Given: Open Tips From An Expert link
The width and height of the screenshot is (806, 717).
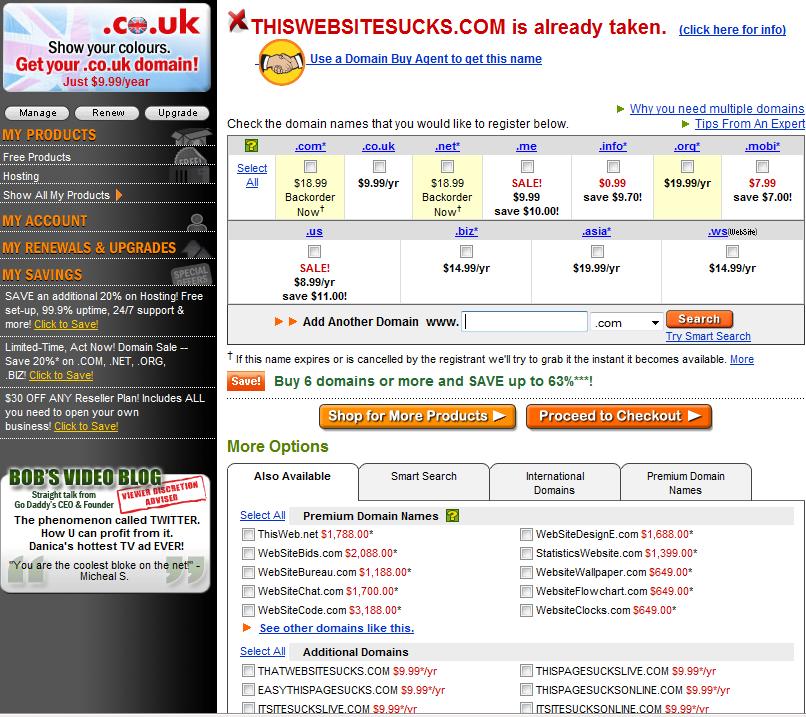Looking at the screenshot, I should pyautogui.click(x=750, y=124).
